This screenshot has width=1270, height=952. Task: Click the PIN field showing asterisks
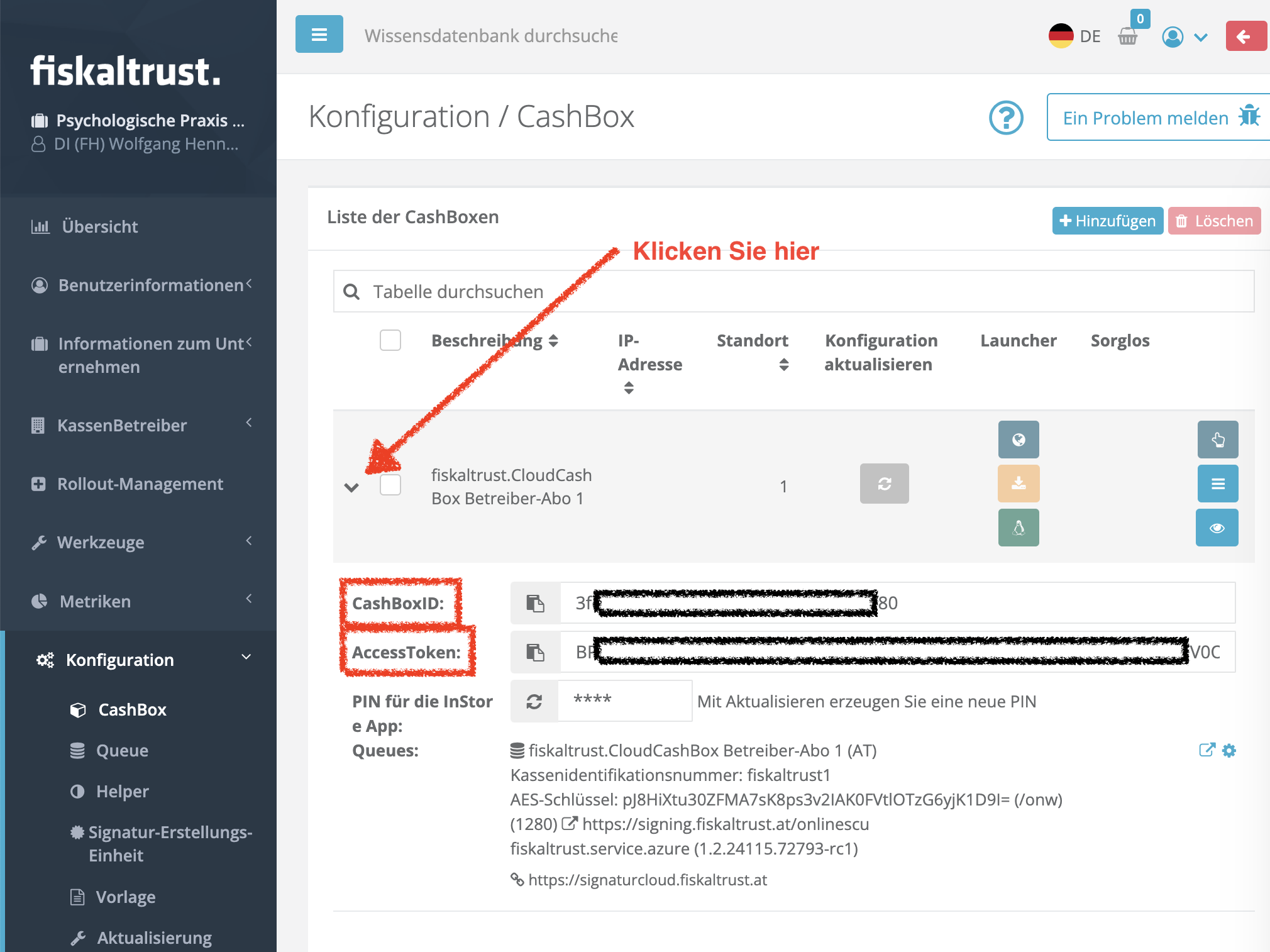625,701
